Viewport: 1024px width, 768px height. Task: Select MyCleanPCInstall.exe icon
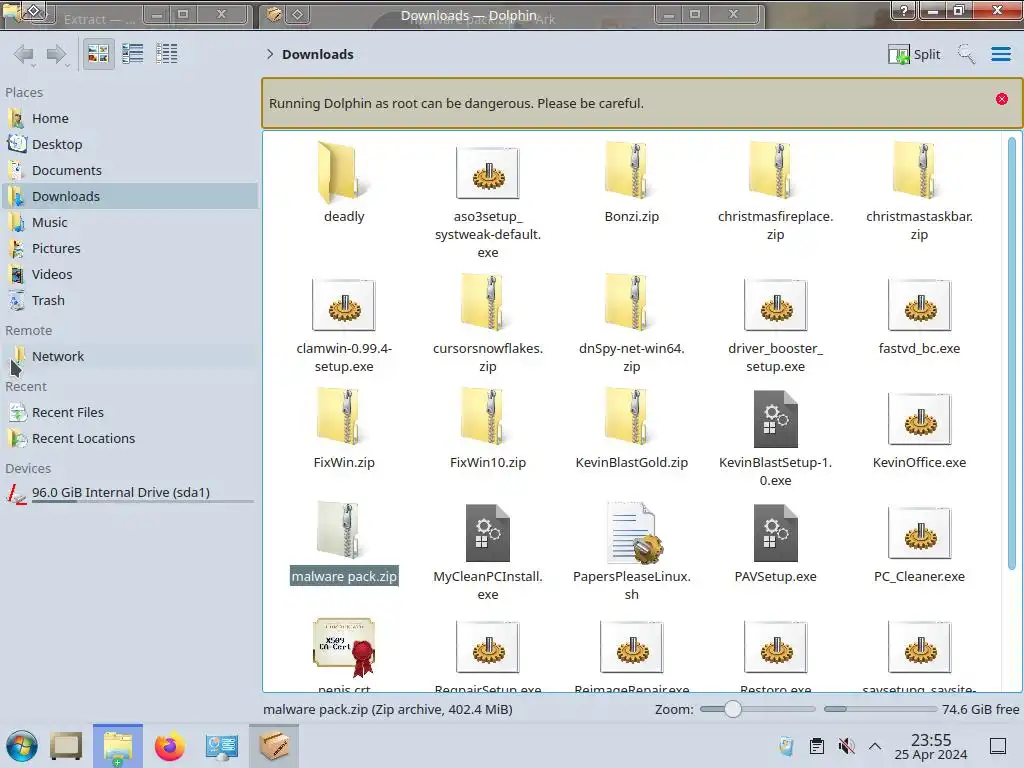point(488,533)
